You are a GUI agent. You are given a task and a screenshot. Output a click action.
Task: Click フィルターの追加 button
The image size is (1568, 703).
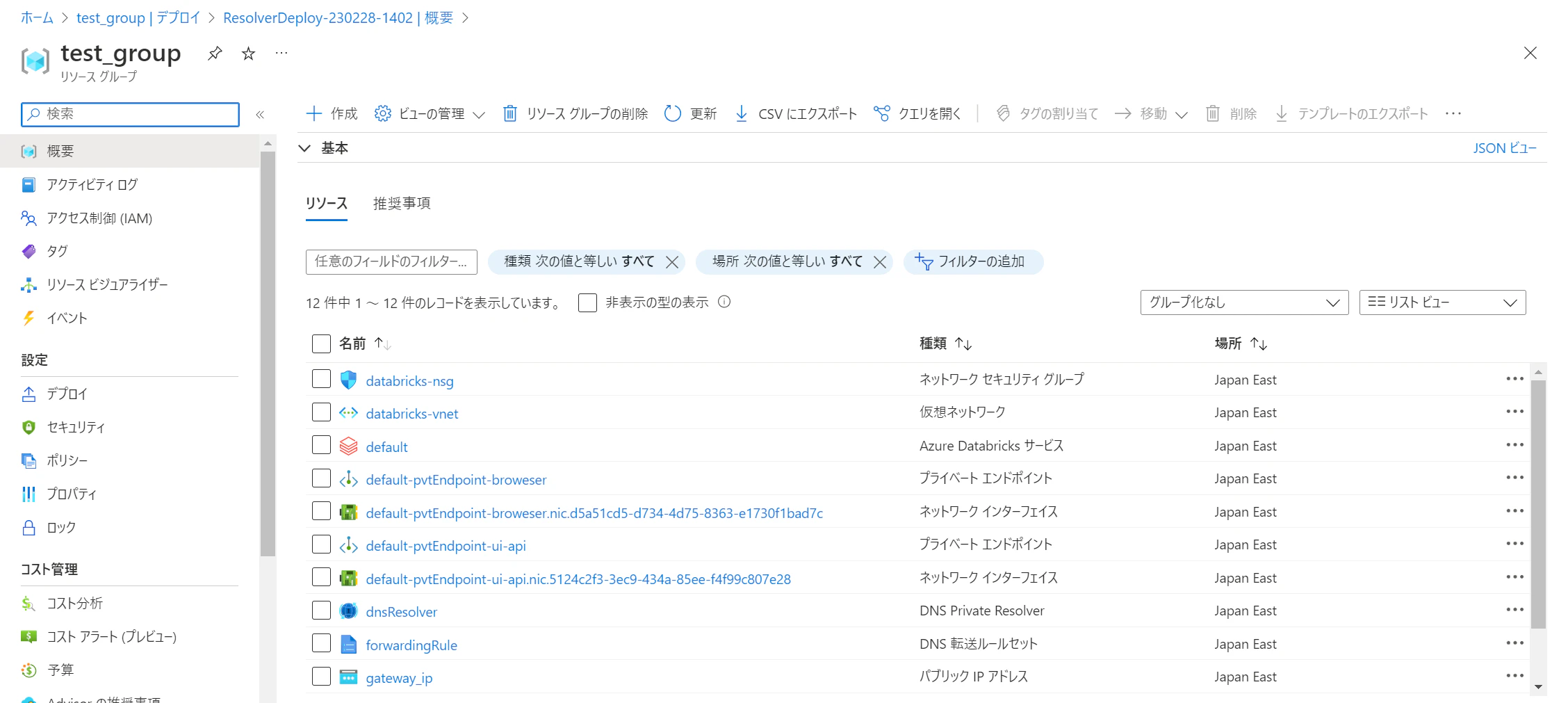click(x=973, y=262)
